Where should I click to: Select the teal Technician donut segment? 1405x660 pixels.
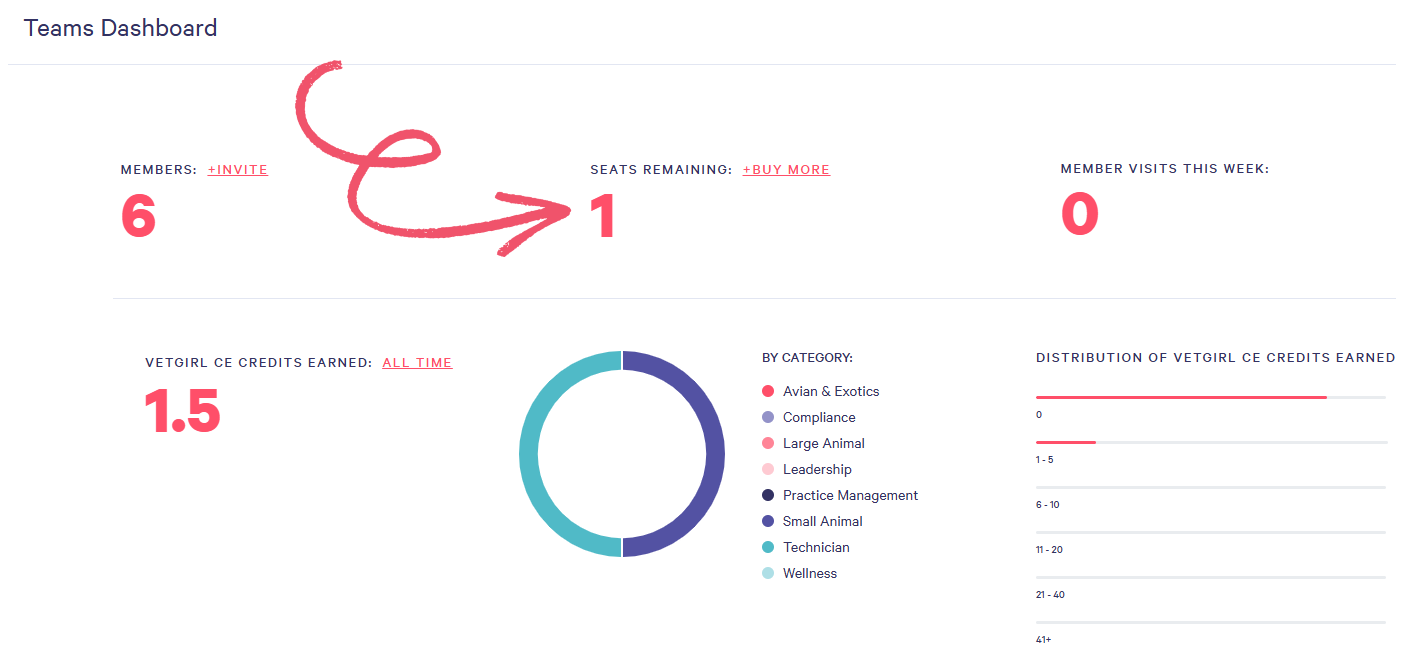(x=529, y=454)
